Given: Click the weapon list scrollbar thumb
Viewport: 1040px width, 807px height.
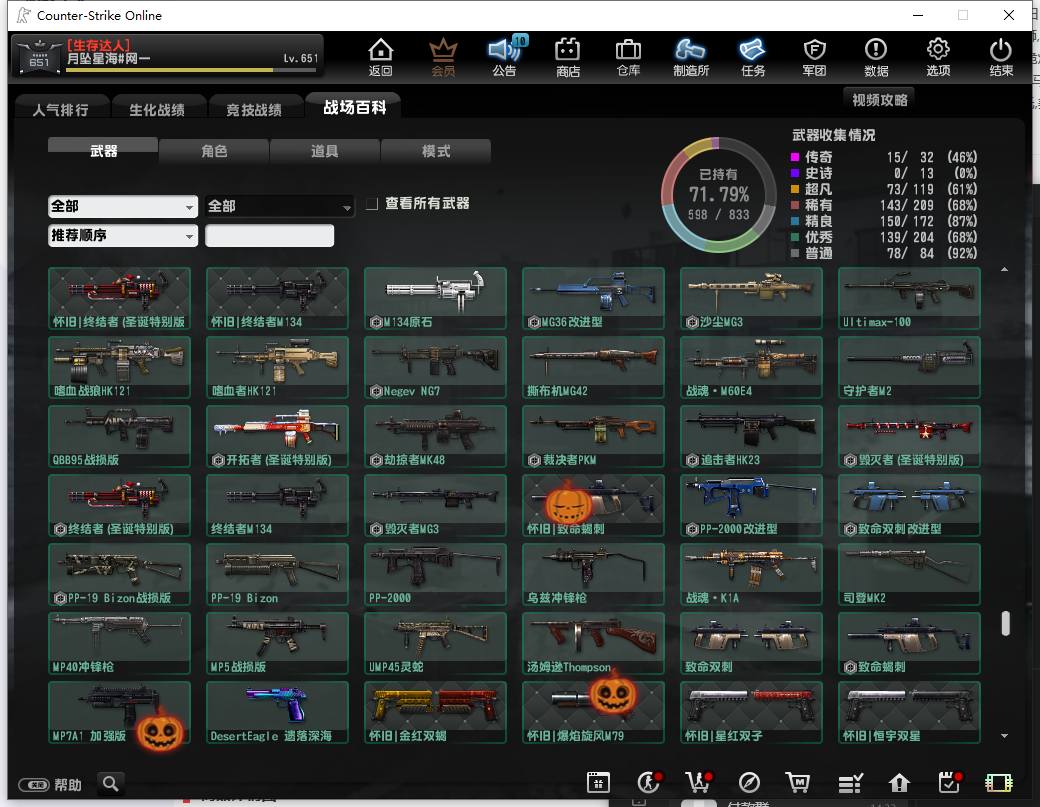Looking at the screenshot, I should [x=1005, y=623].
